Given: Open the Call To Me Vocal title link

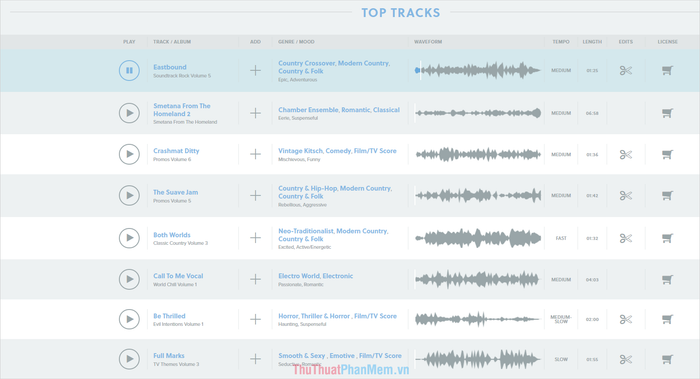Looking at the screenshot, I should coord(178,276).
